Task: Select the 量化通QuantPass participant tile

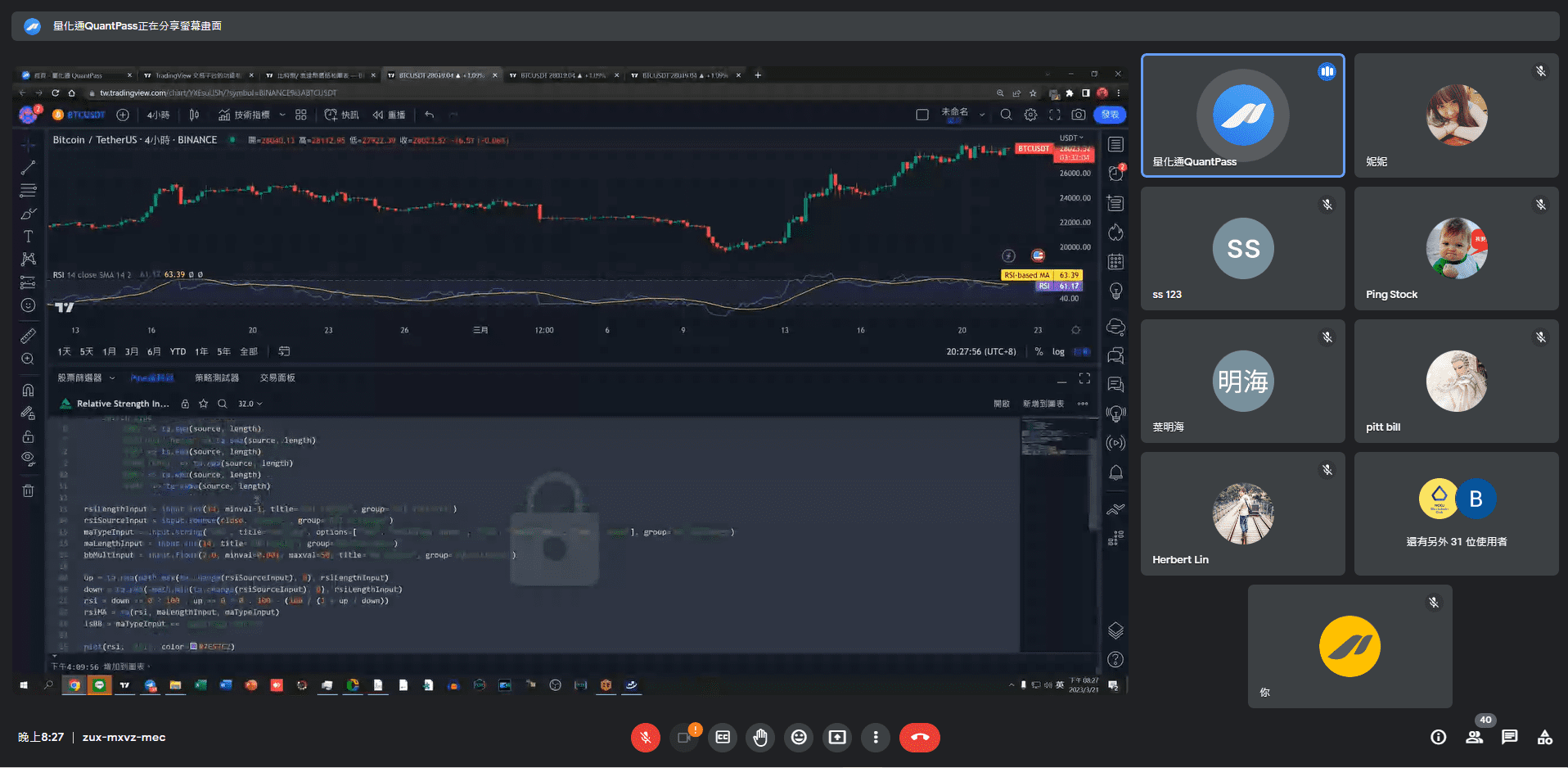Action: [x=1242, y=115]
